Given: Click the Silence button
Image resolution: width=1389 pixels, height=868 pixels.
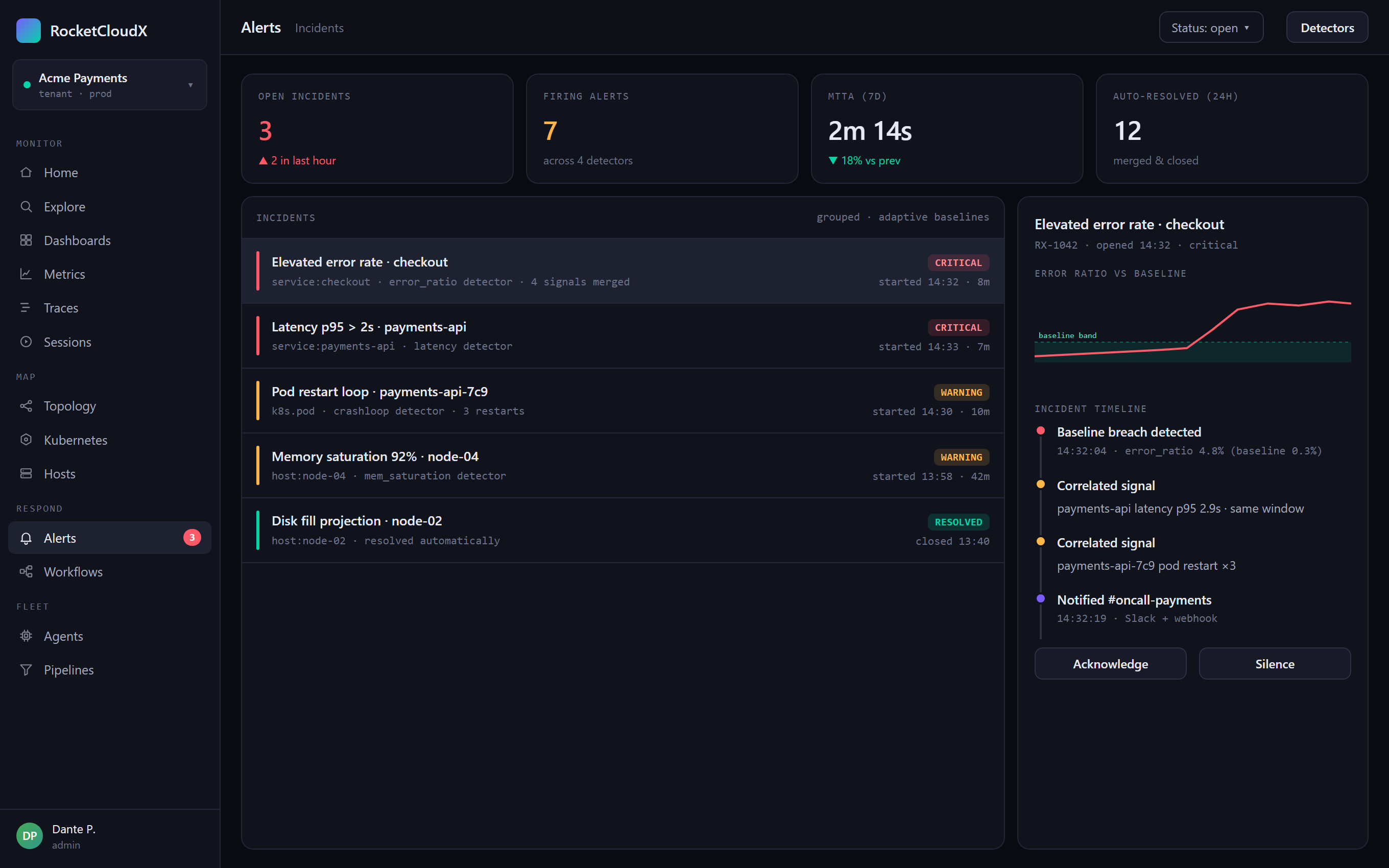Looking at the screenshot, I should (1275, 664).
